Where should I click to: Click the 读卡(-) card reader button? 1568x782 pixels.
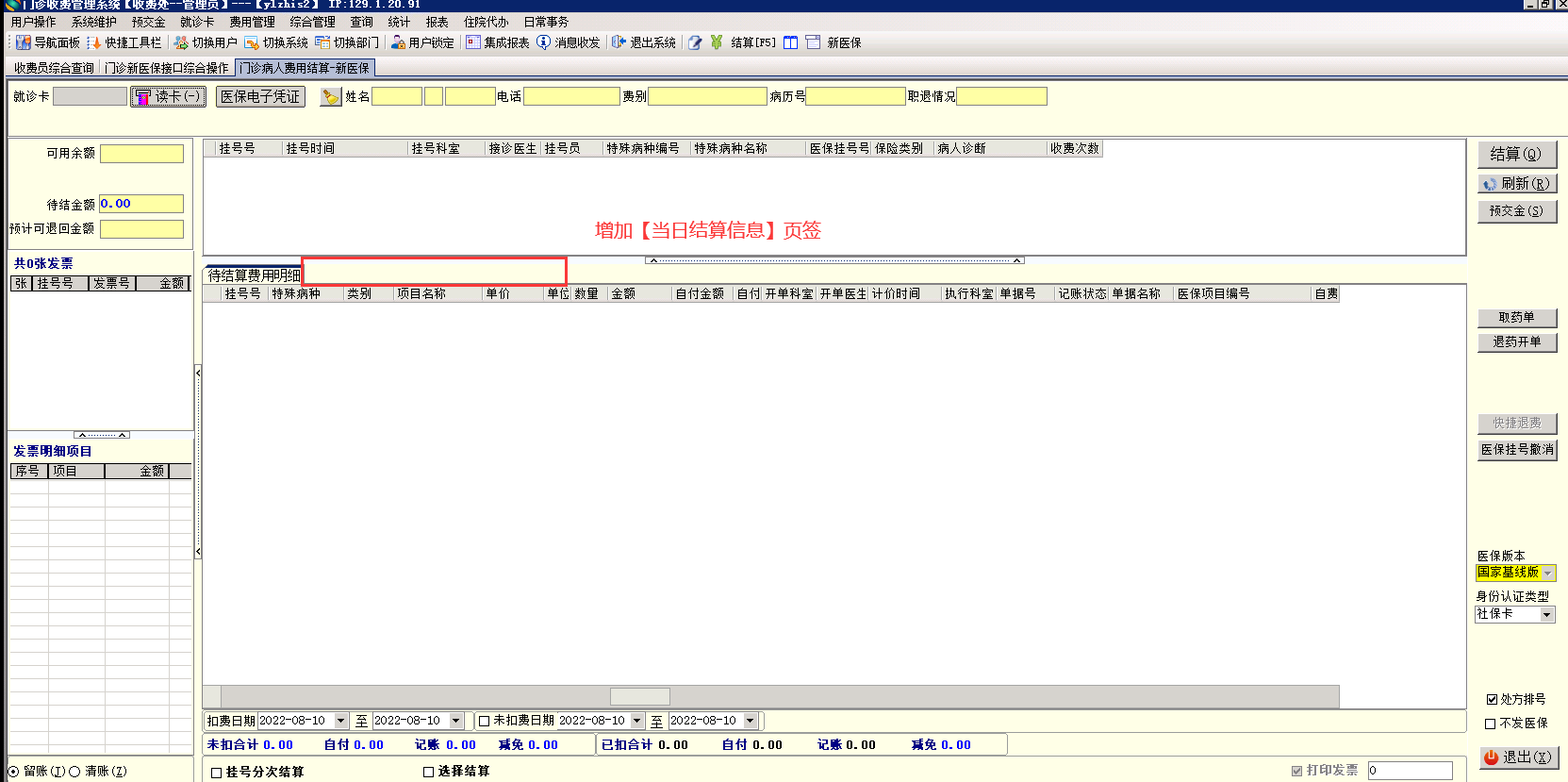[168, 96]
